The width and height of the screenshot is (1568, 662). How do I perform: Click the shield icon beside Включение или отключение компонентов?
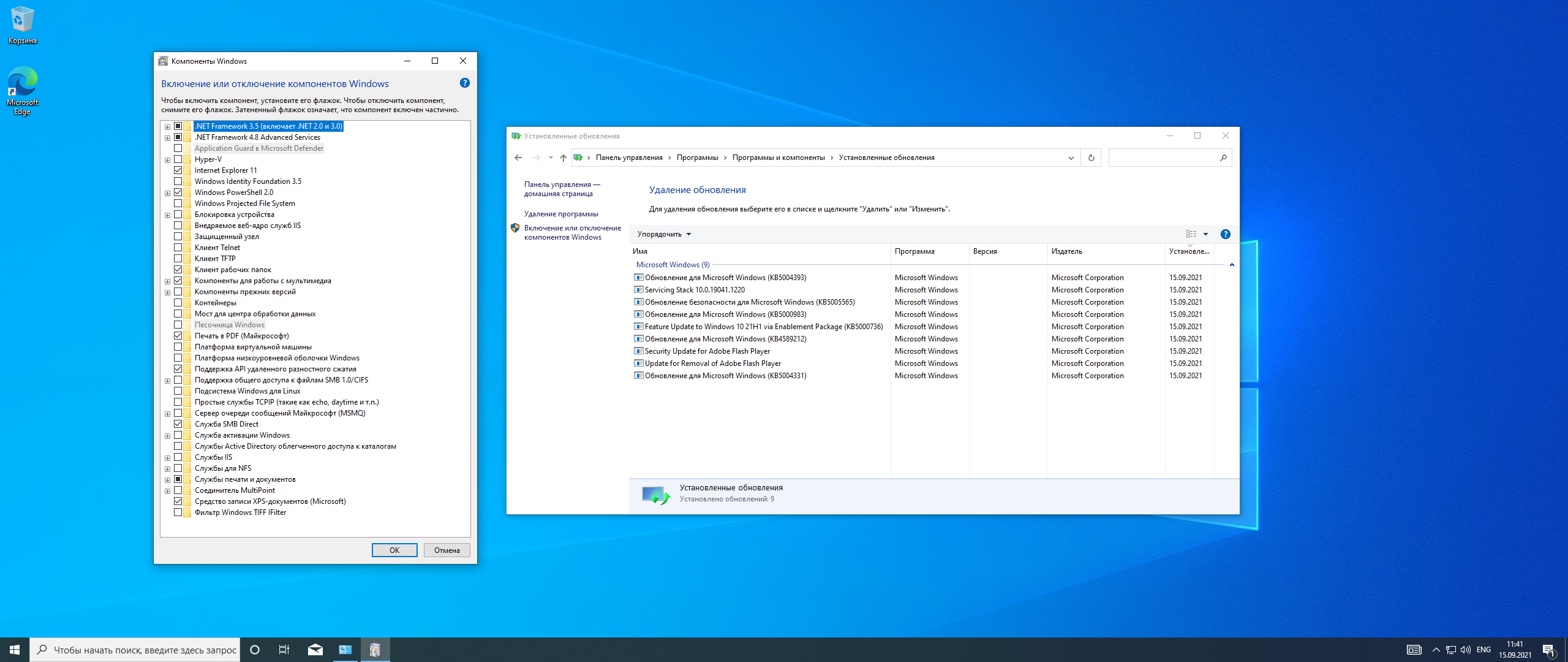click(515, 228)
